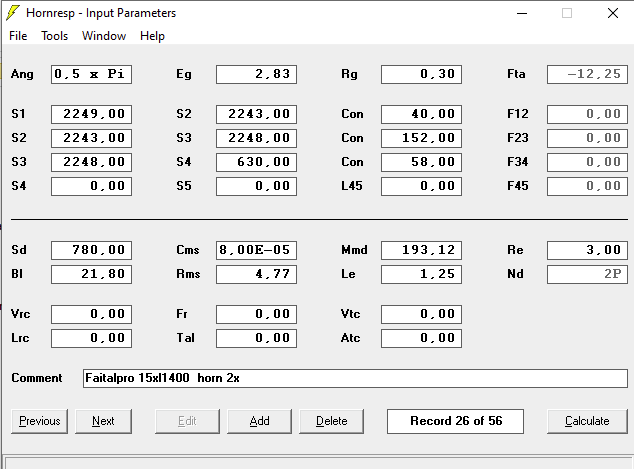This screenshot has height=469, width=634.
Task: Click the Fr field
Action: (x=256, y=314)
